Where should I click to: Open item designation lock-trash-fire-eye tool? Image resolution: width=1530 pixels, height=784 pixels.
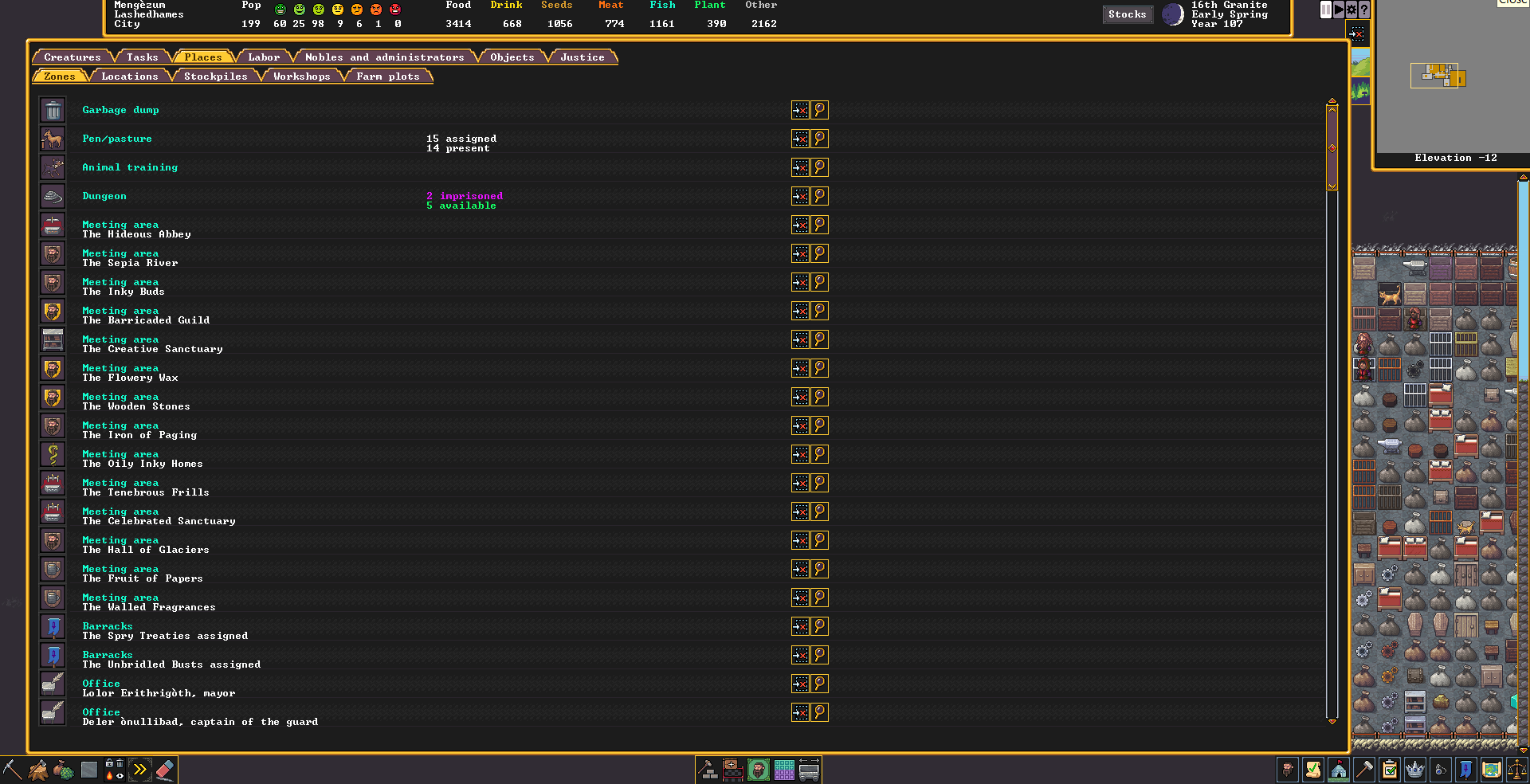pos(114,770)
